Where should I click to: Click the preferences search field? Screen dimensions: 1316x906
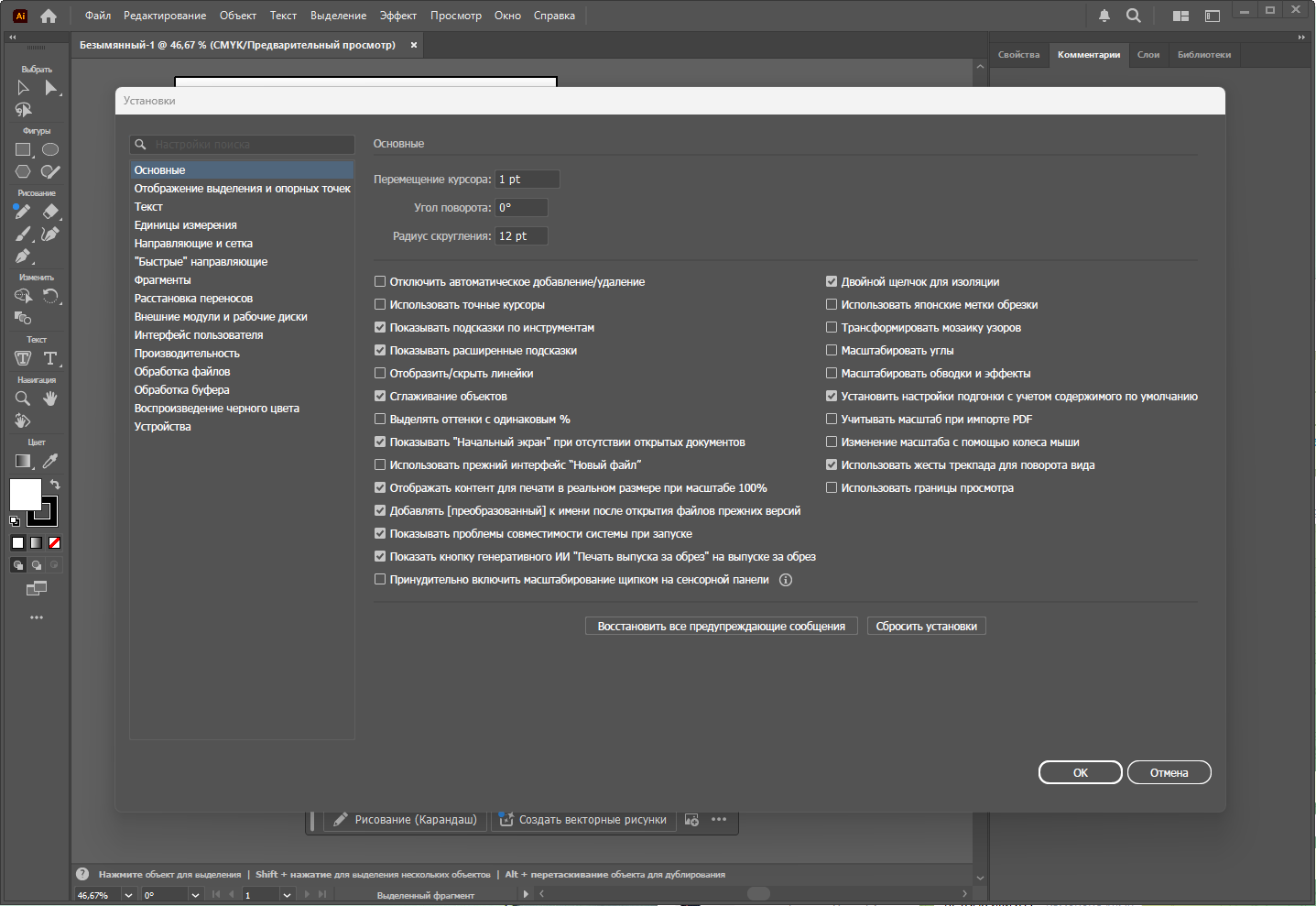tap(243, 145)
